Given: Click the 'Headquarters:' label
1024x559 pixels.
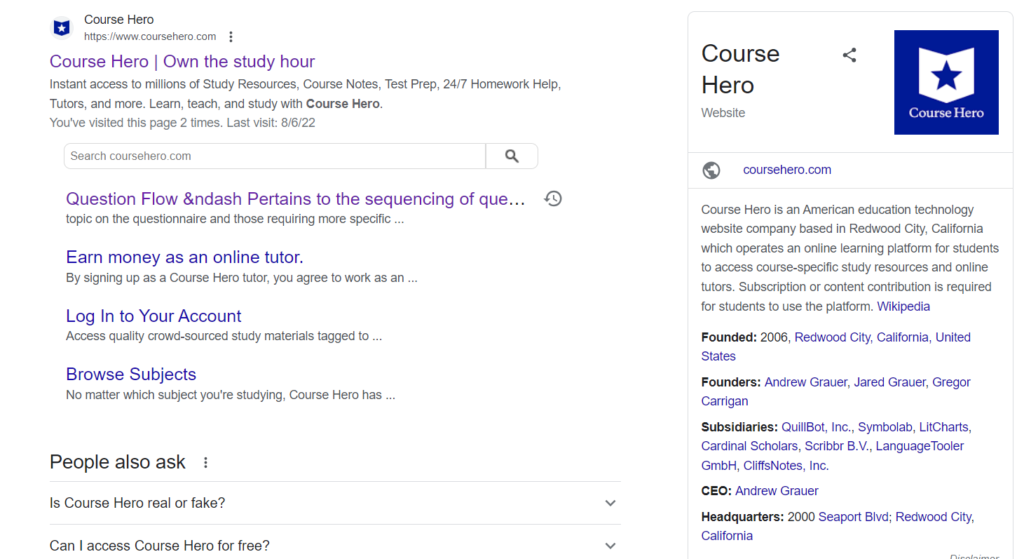Looking at the screenshot, I should point(743,517).
